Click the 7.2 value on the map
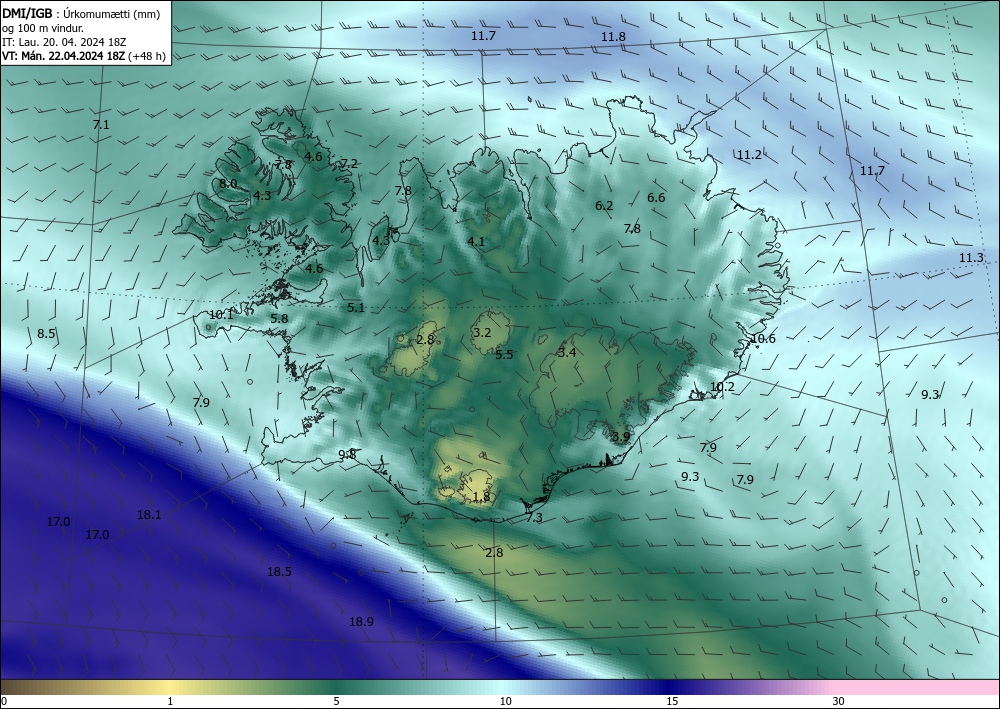Image resolution: width=1000 pixels, height=709 pixels. (349, 164)
